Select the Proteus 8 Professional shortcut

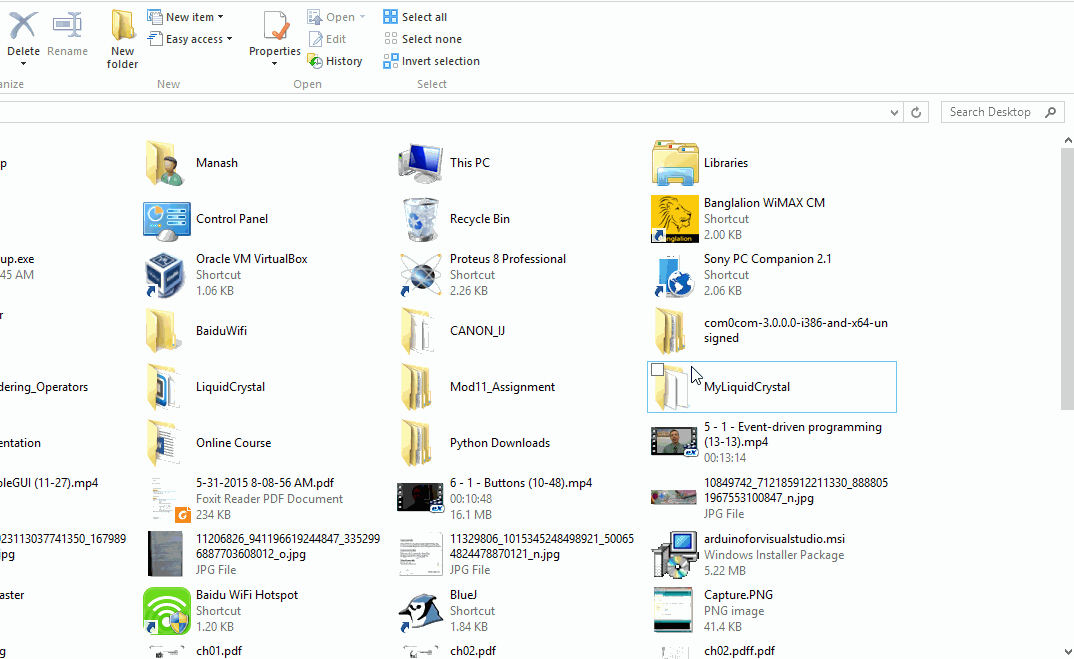[421, 275]
